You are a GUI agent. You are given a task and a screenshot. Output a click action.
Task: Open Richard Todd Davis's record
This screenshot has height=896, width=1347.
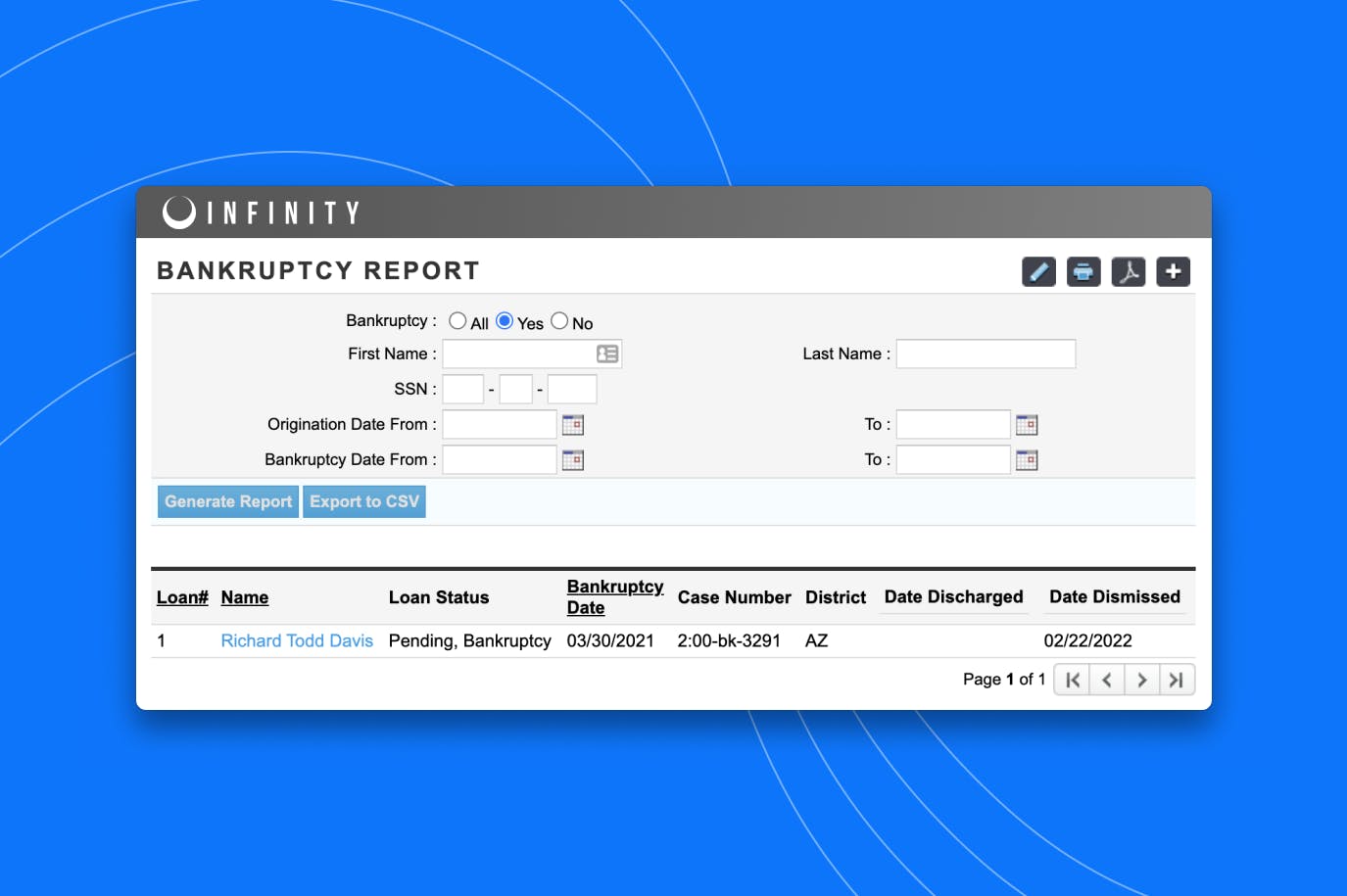297,640
